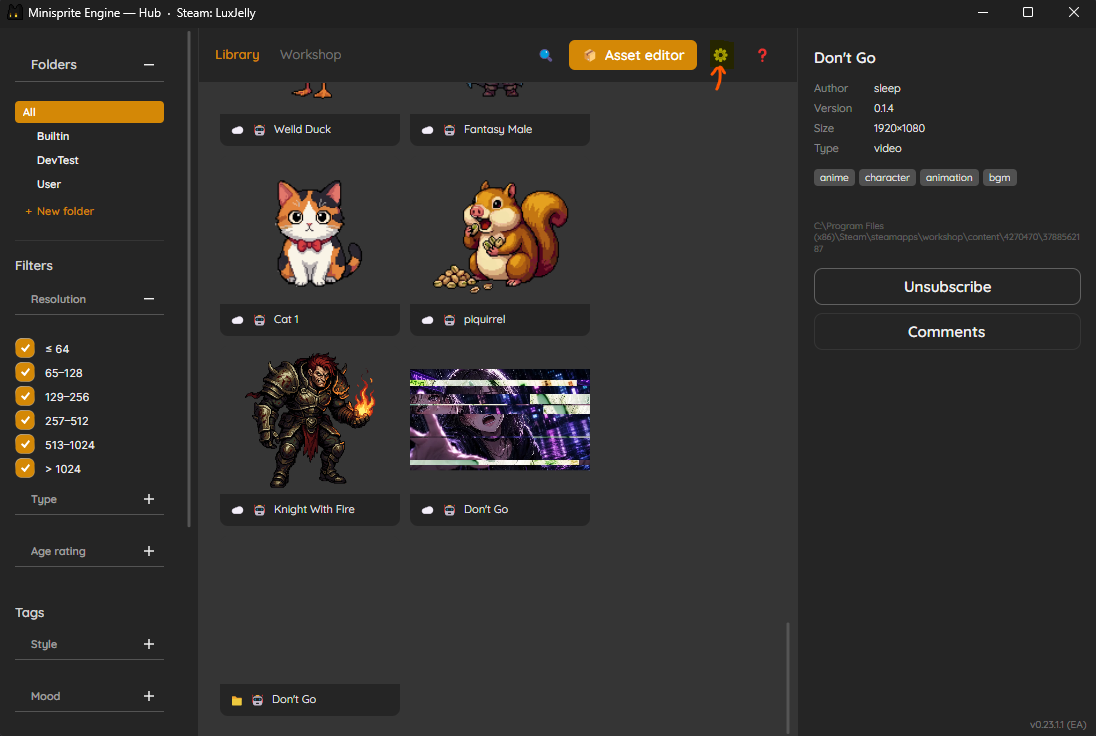This screenshot has height=736, width=1096.
Task: Click cloud icon on Cat 1 card
Action: [238, 320]
